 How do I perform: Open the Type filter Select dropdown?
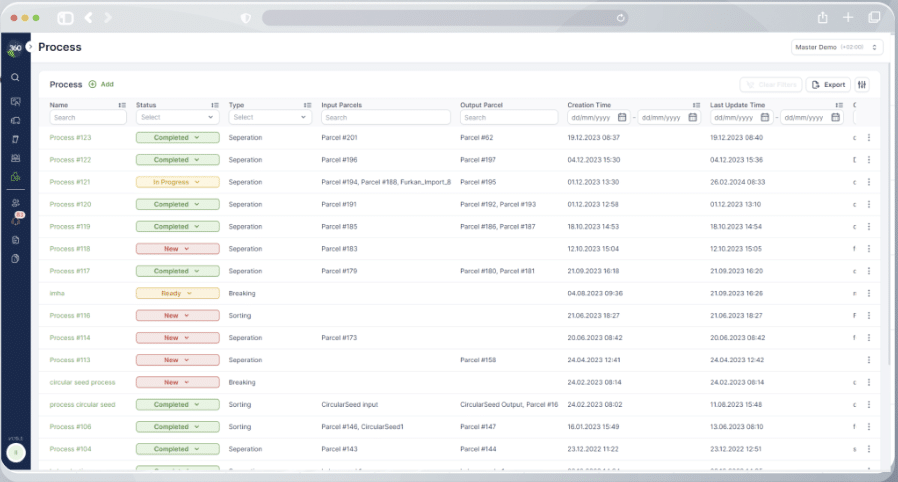click(x=270, y=117)
